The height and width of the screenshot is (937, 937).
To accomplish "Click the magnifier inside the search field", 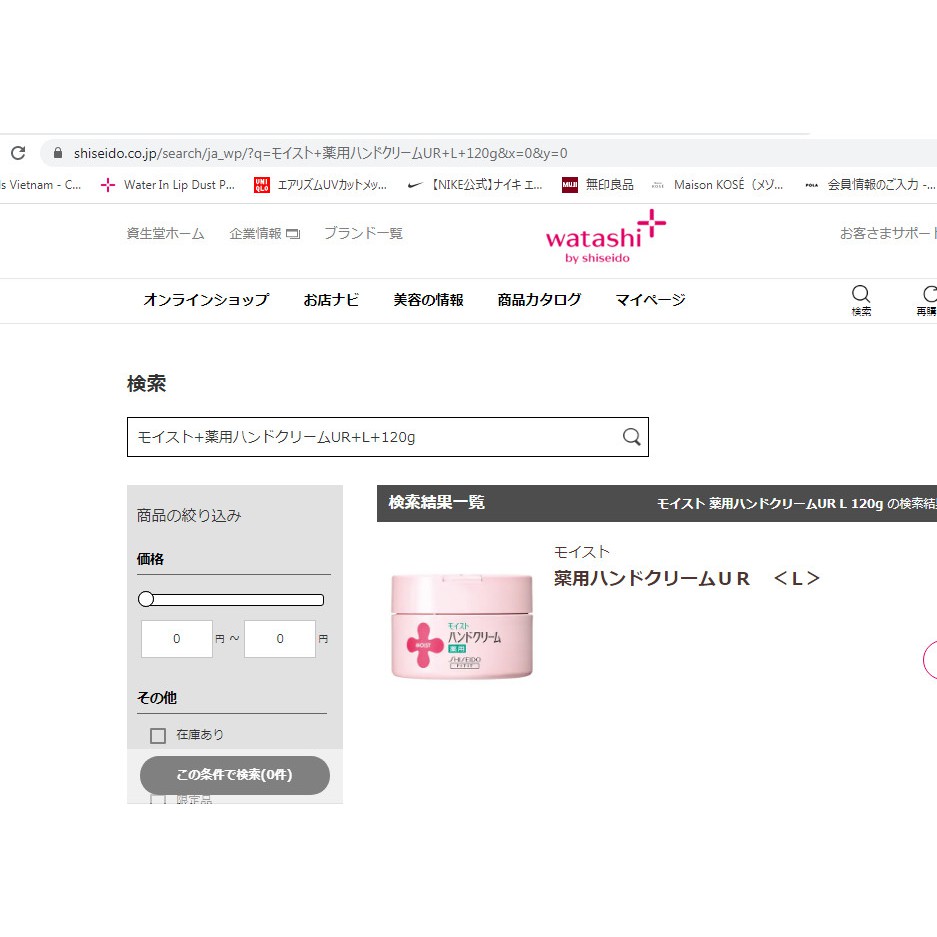I will tap(631, 437).
